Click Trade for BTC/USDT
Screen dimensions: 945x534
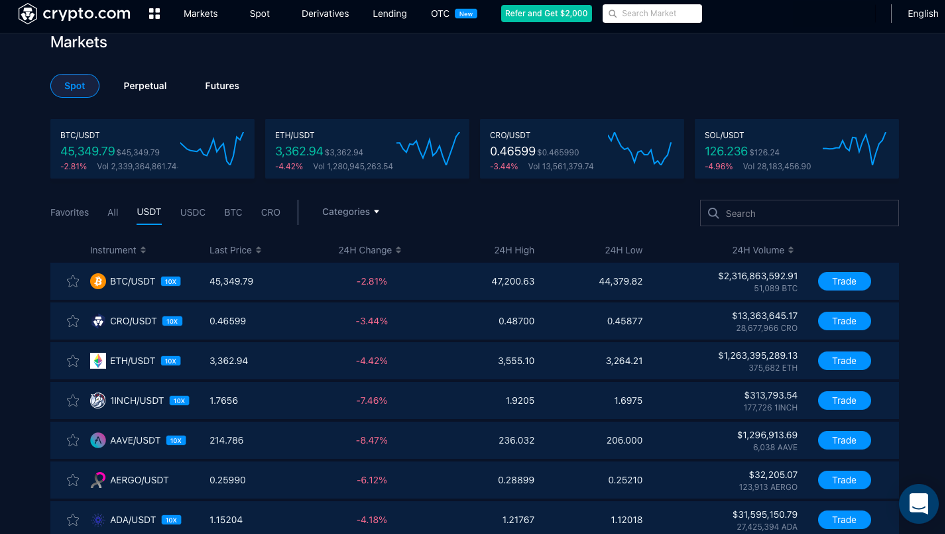pyautogui.click(x=844, y=281)
